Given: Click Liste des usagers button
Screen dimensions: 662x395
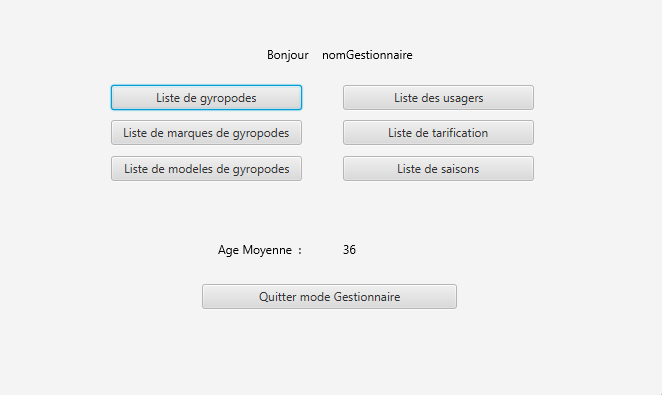Looking at the screenshot, I should coord(438,97).
